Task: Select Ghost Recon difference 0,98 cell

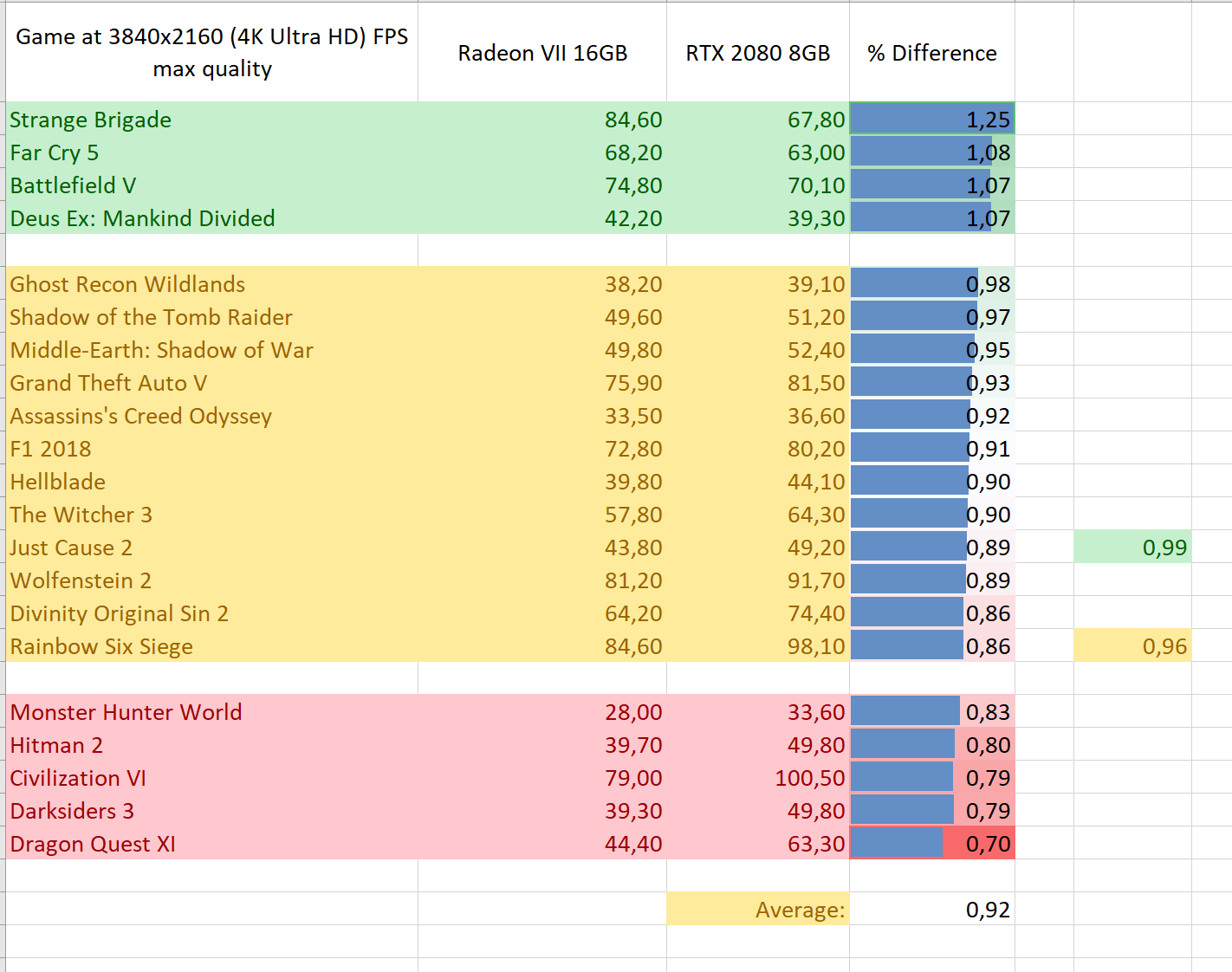Action: tap(932, 283)
